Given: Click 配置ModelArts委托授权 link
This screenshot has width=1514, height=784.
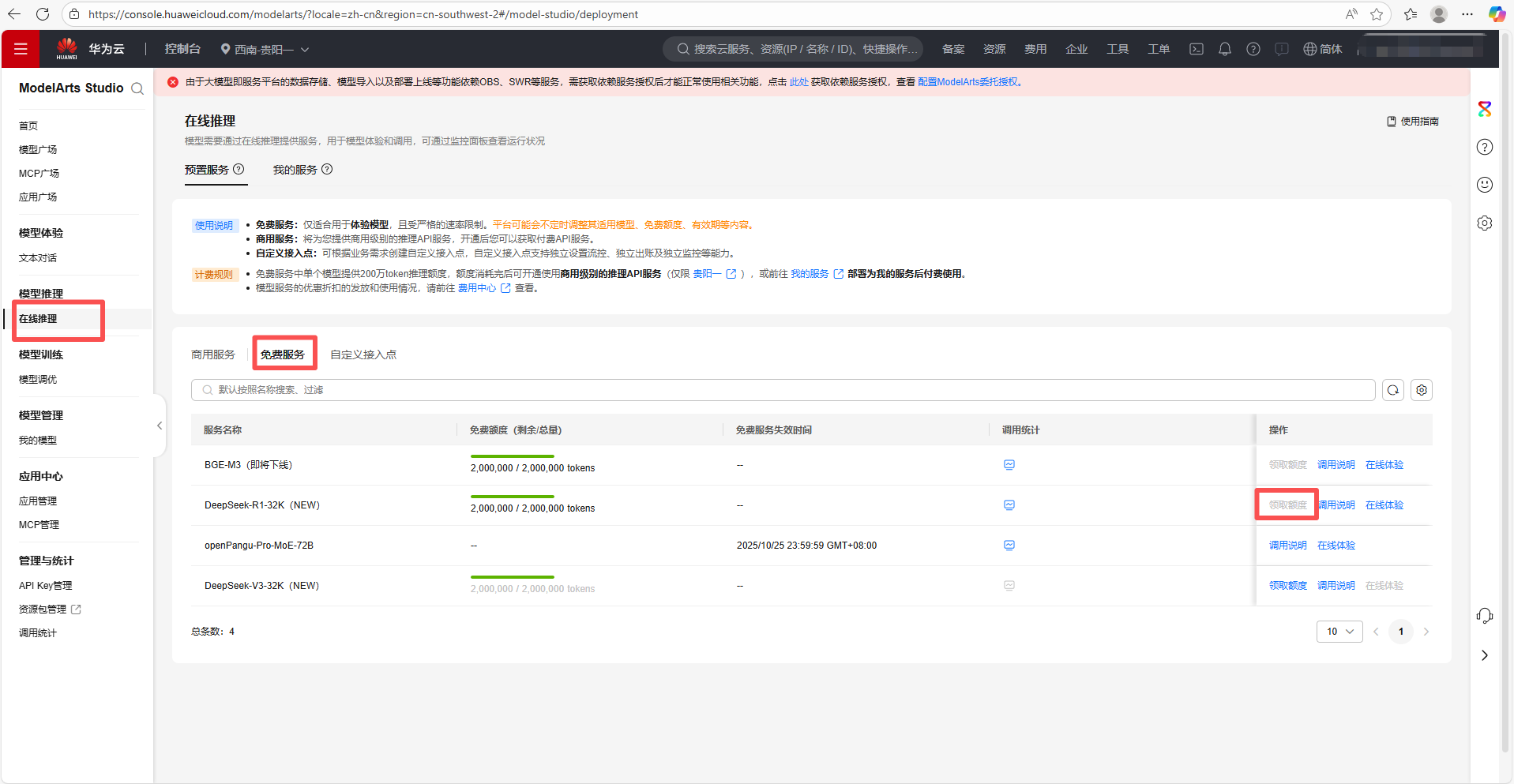Looking at the screenshot, I should [x=969, y=82].
